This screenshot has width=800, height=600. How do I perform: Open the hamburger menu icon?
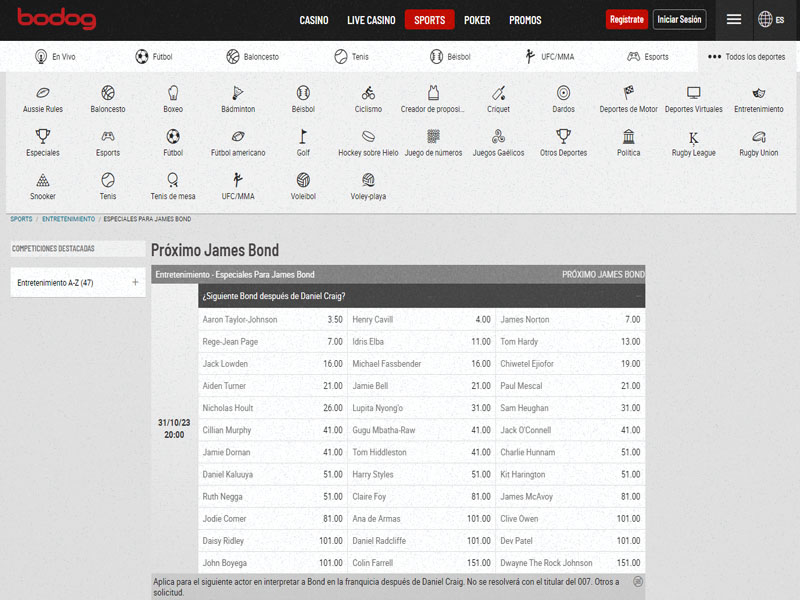pyautogui.click(x=734, y=19)
